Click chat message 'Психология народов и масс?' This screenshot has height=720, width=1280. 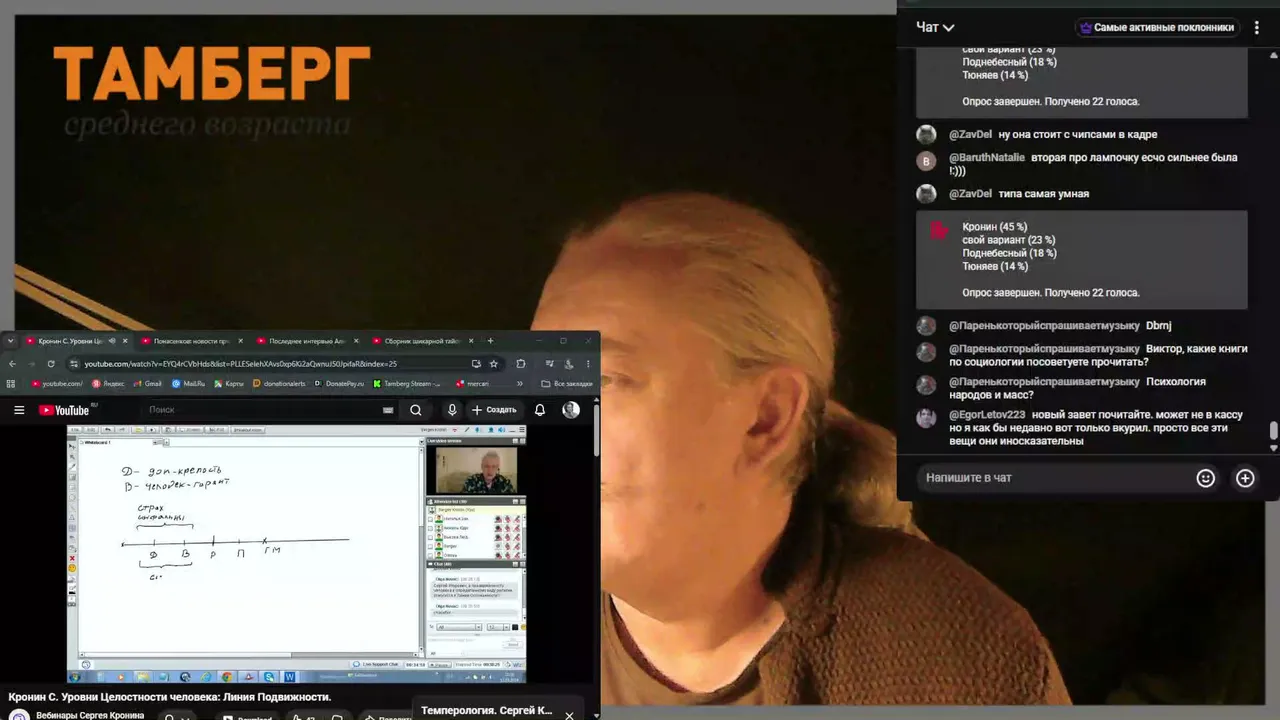coord(1076,388)
